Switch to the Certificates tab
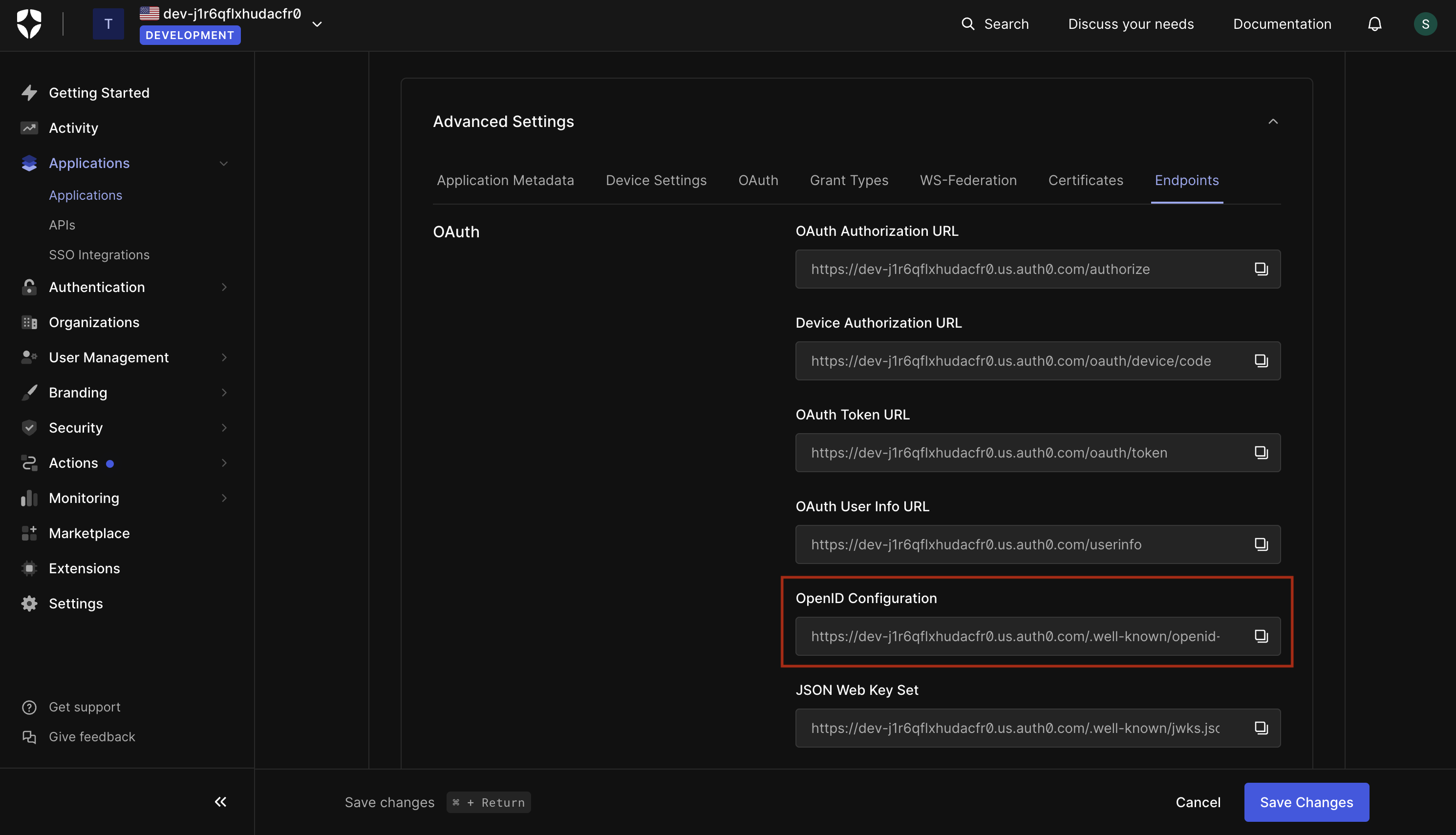The width and height of the screenshot is (1456, 835). [x=1085, y=180]
